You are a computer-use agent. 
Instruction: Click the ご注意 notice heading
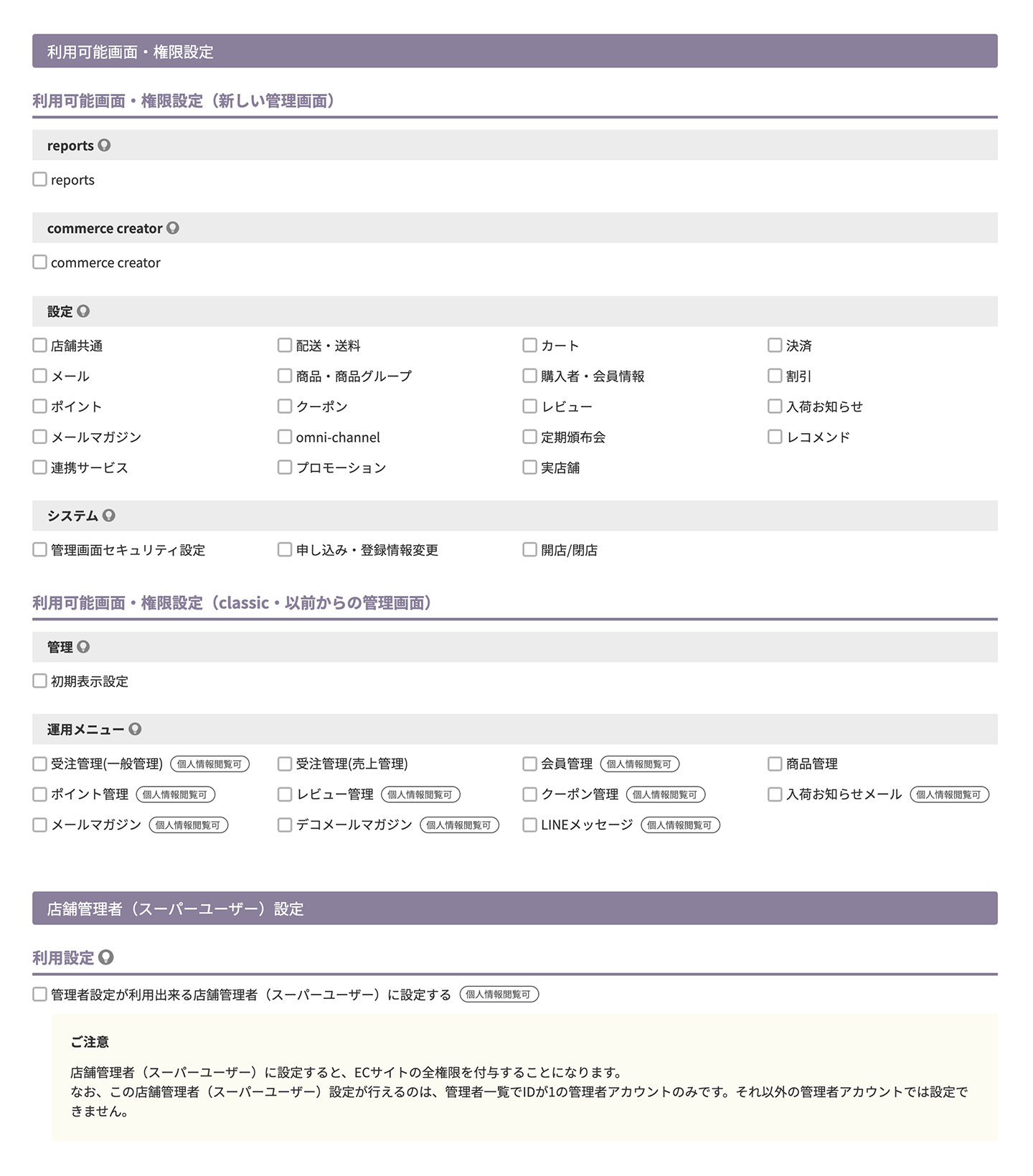point(90,1042)
